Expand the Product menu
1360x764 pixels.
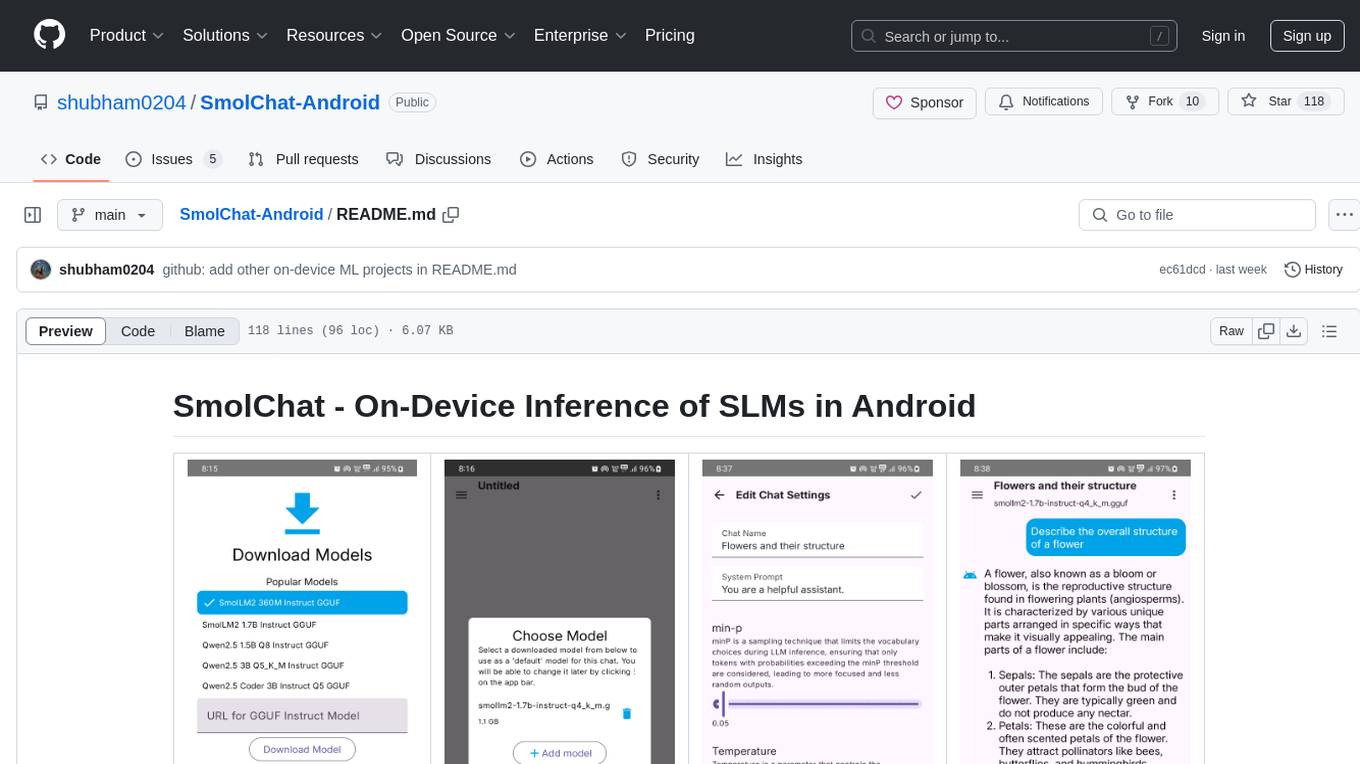(127, 35)
